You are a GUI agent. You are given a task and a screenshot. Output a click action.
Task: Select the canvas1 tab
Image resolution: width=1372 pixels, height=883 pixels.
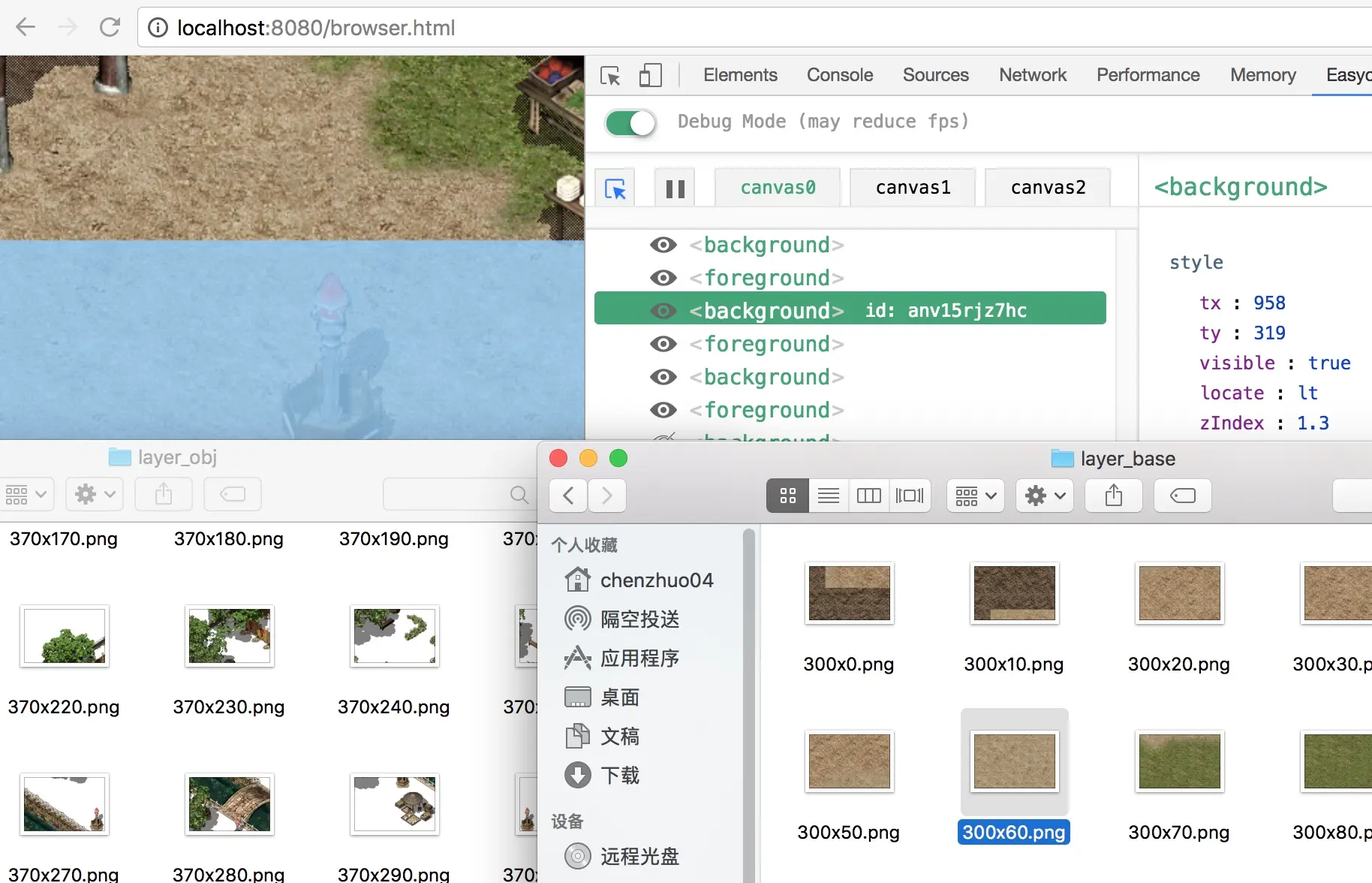(x=913, y=188)
